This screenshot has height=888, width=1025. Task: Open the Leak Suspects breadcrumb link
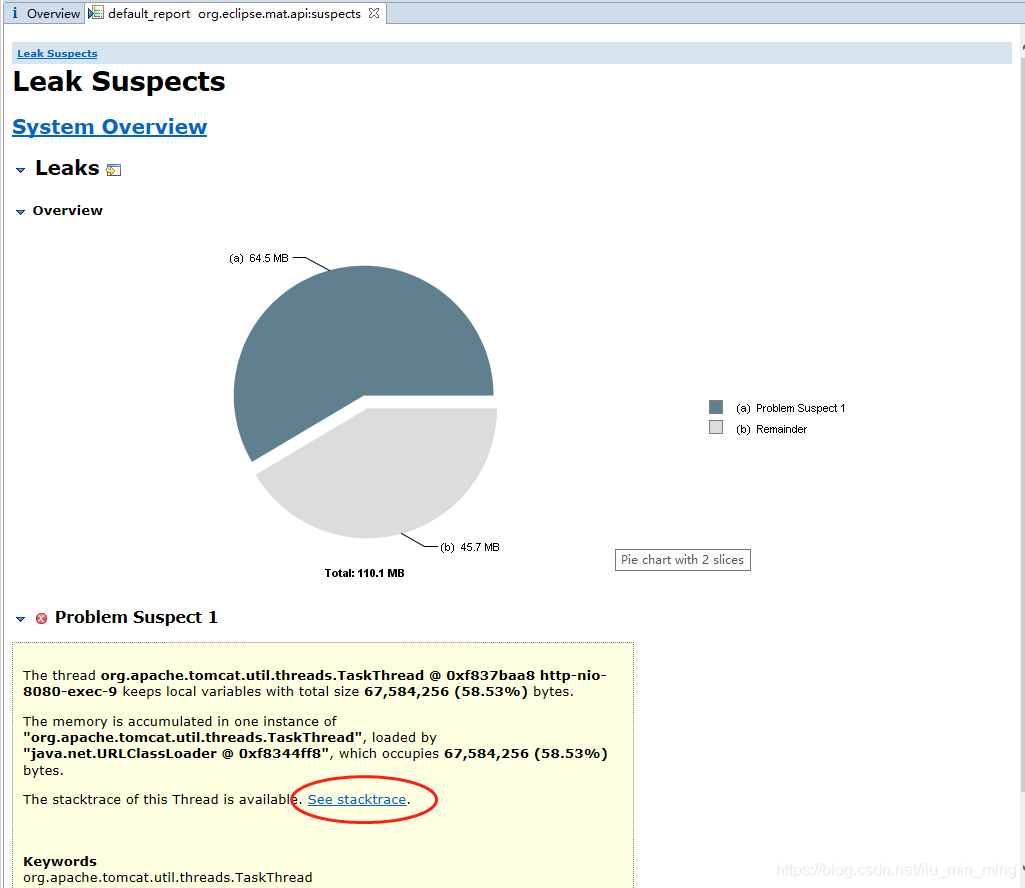click(x=58, y=54)
